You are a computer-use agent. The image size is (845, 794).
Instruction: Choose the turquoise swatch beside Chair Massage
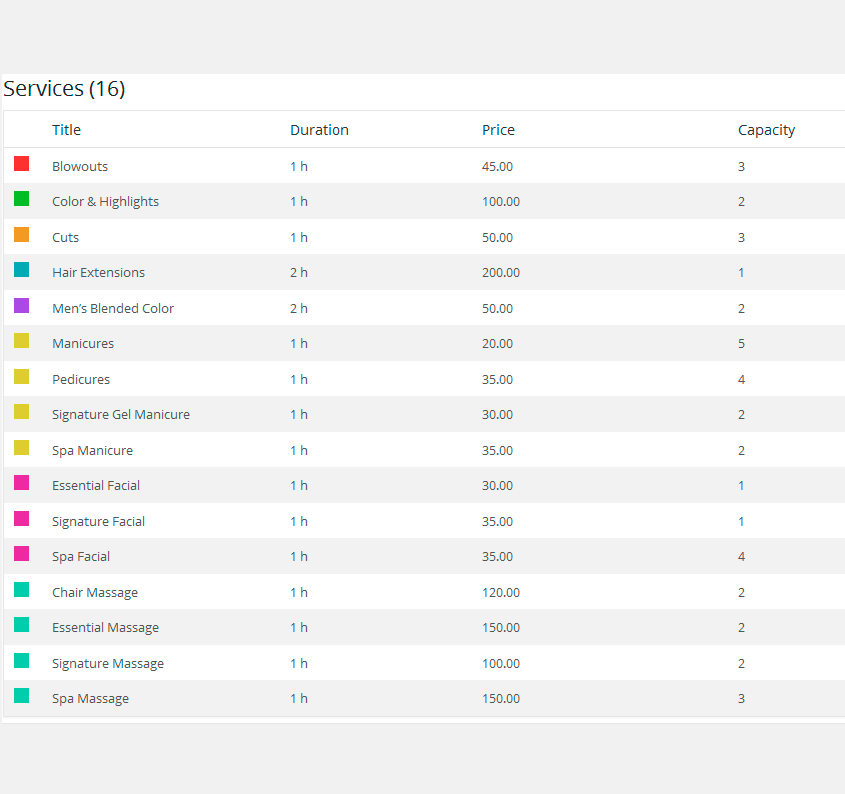(21, 590)
